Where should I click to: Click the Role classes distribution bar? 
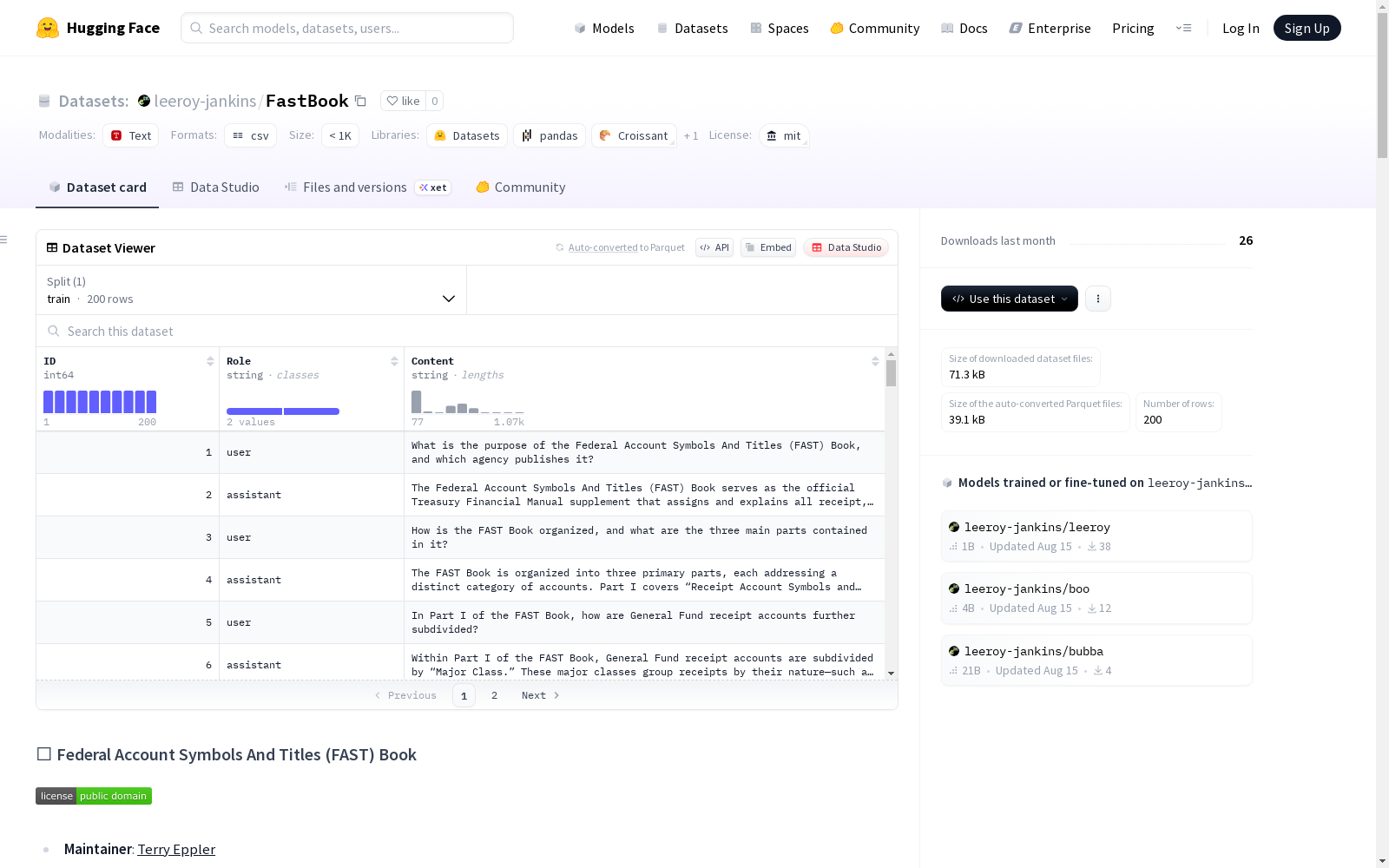point(283,411)
